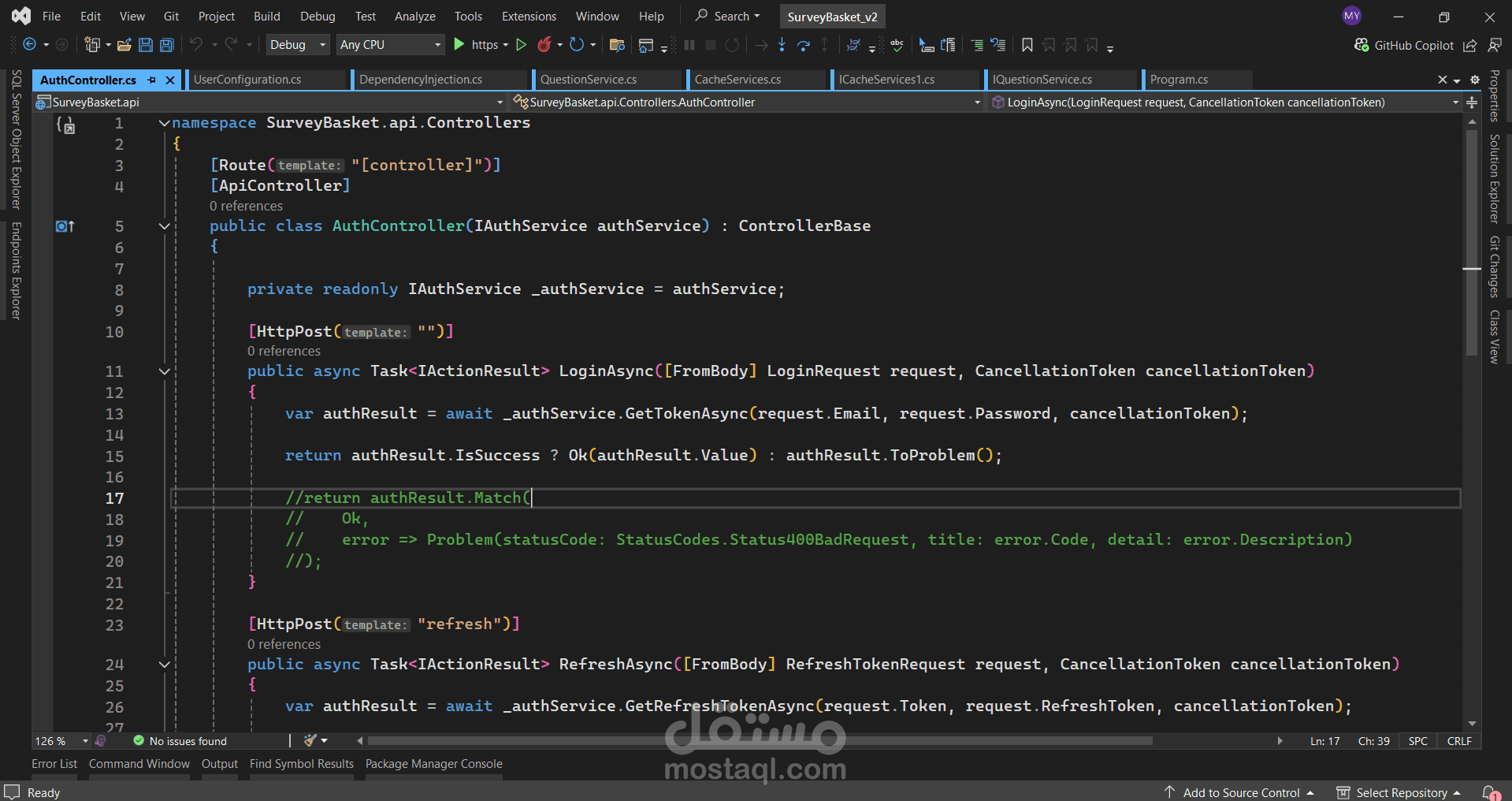Viewport: 1512px width, 801px height.
Task: Open the zoom level 126 % dropdown
Action: [61, 741]
